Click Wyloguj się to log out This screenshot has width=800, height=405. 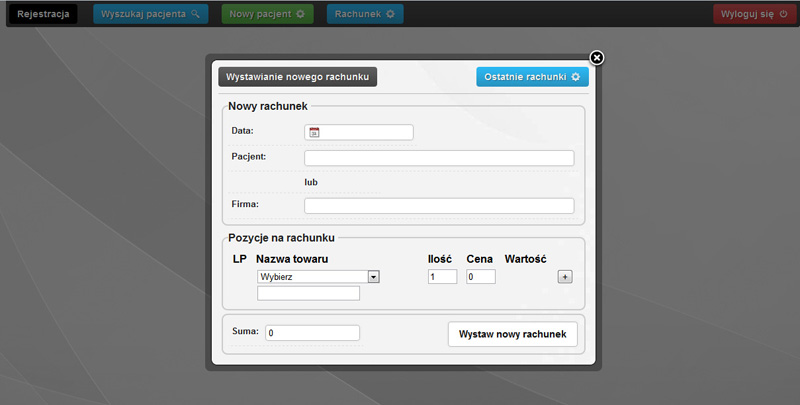[x=754, y=14]
